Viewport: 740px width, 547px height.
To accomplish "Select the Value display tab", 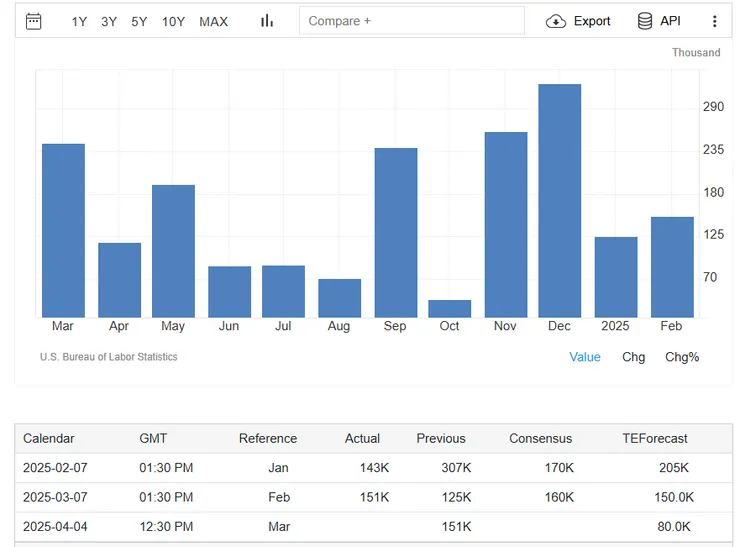I will pos(585,357).
